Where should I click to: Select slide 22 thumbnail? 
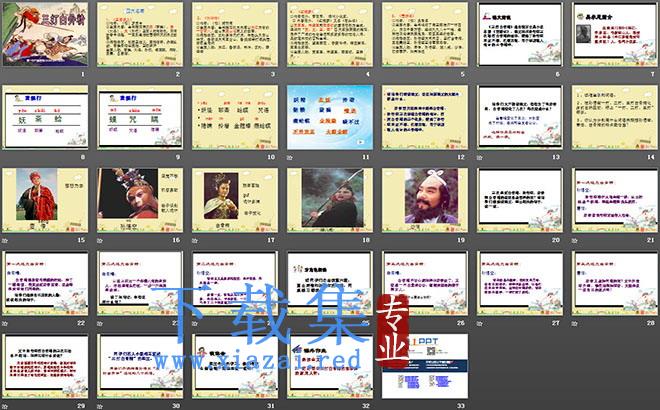click(45, 283)
